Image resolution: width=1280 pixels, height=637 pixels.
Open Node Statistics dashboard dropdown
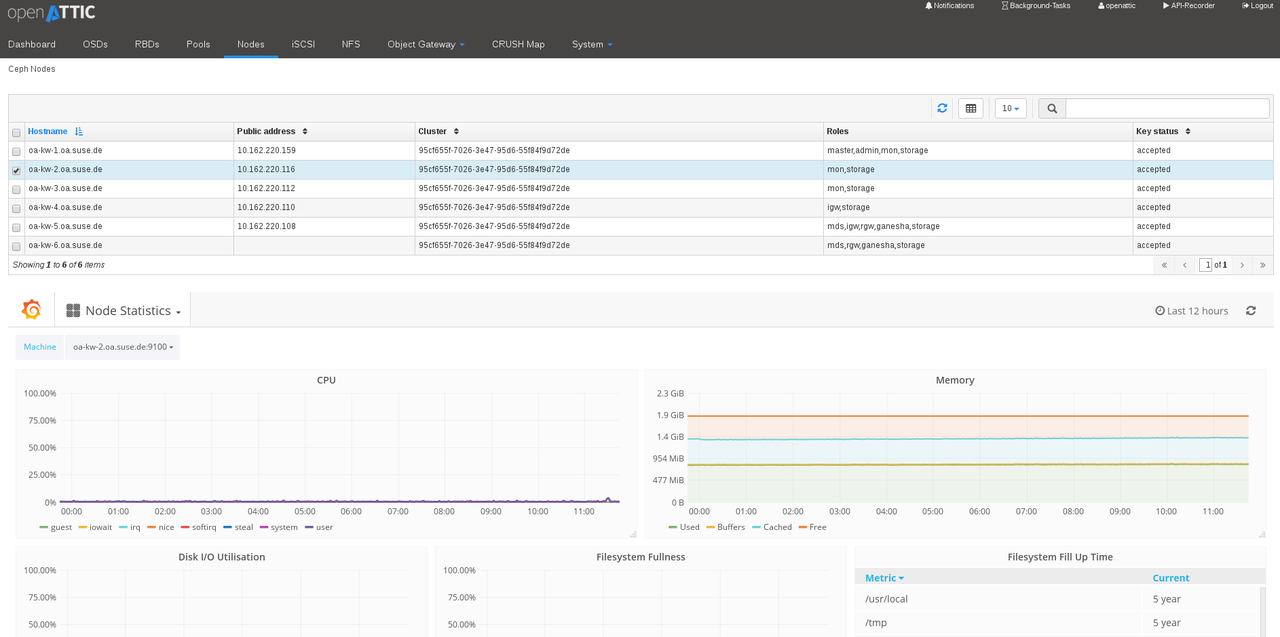[123, 311]
